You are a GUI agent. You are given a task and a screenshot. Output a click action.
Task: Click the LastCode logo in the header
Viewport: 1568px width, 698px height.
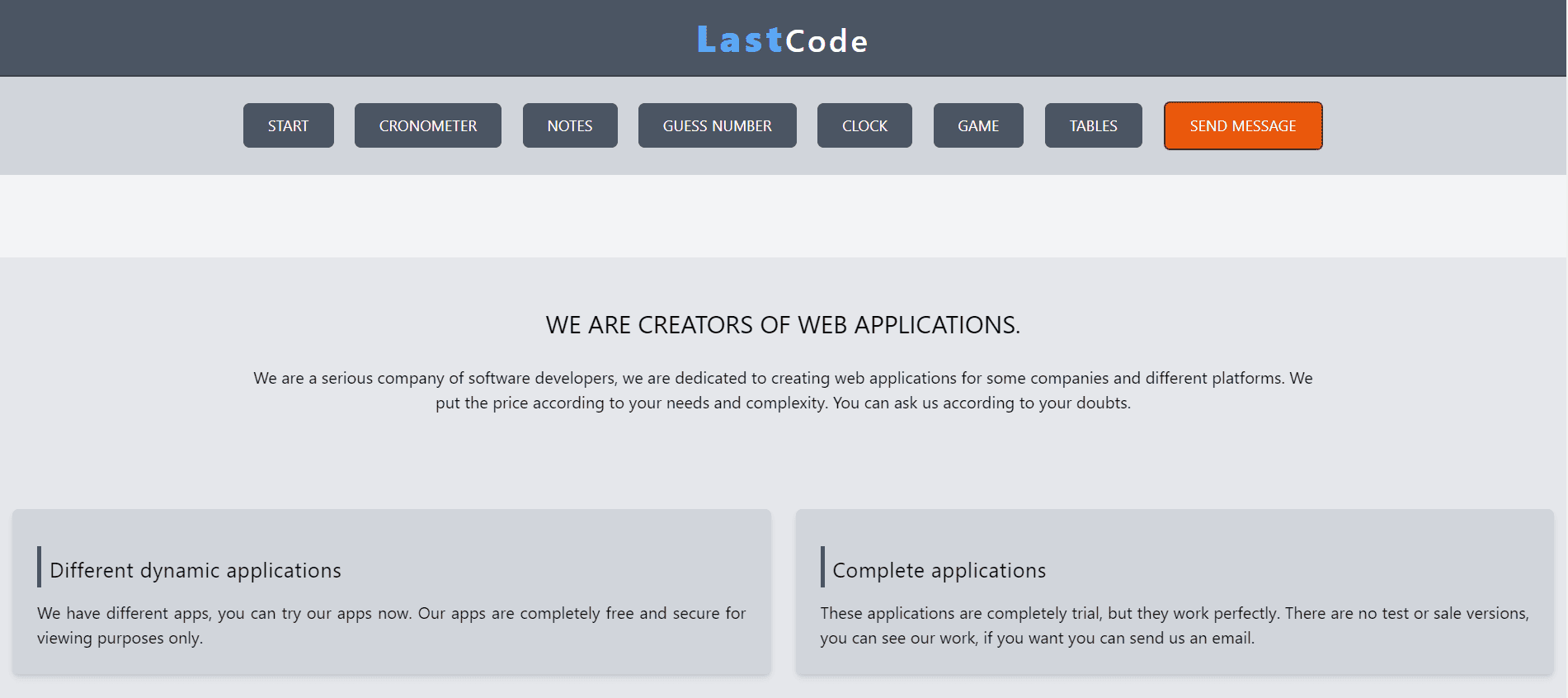pyautogui.click(x=782, y=40)
